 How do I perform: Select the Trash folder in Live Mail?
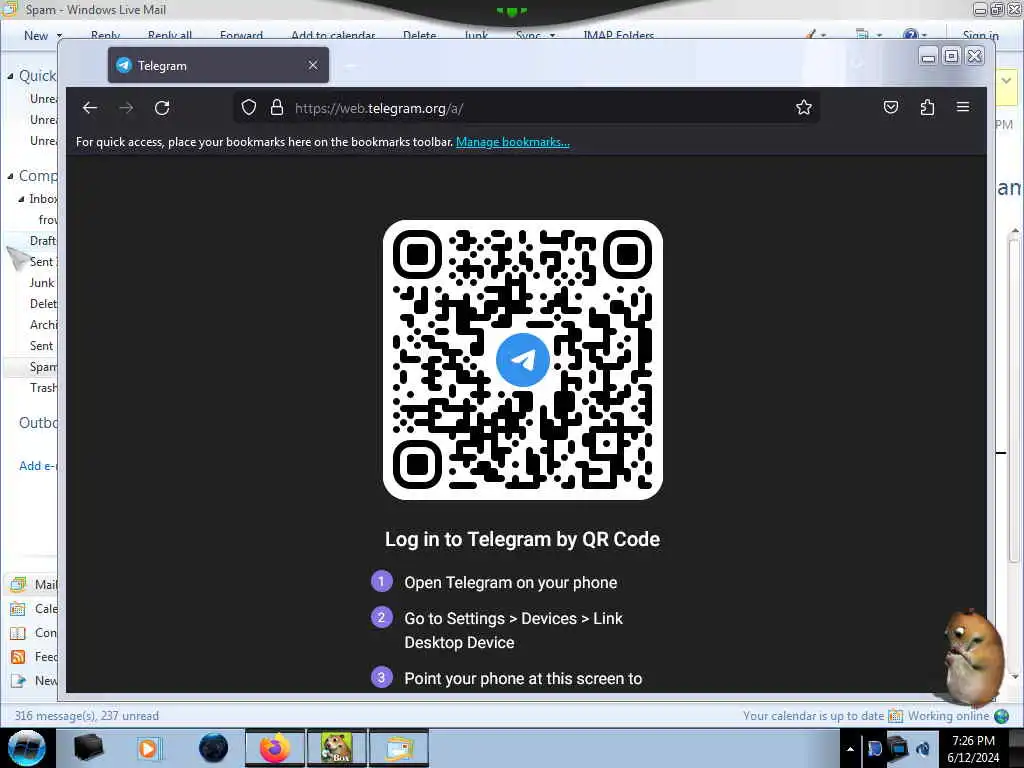tap(43, 388)
